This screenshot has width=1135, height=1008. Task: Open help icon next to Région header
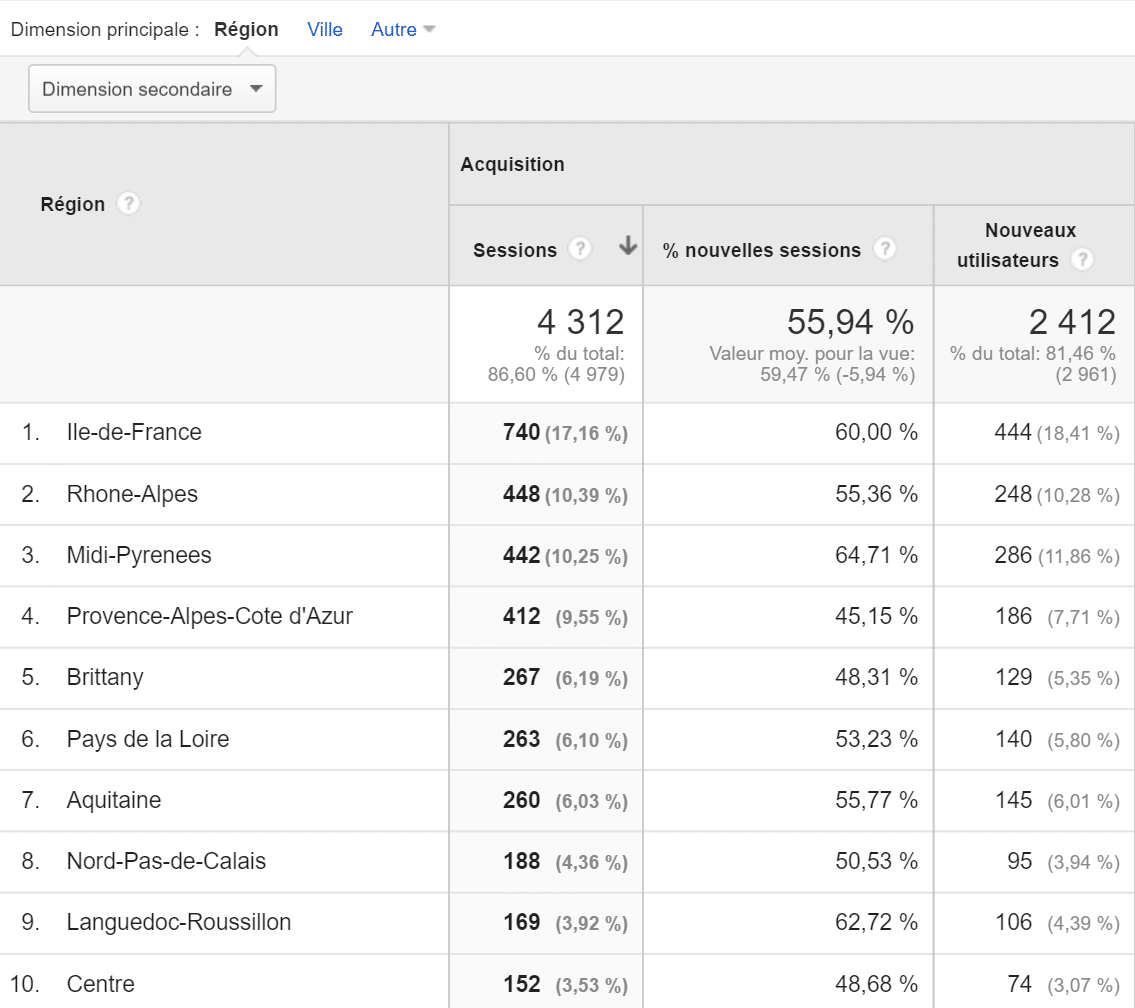[x=128, y=203]
